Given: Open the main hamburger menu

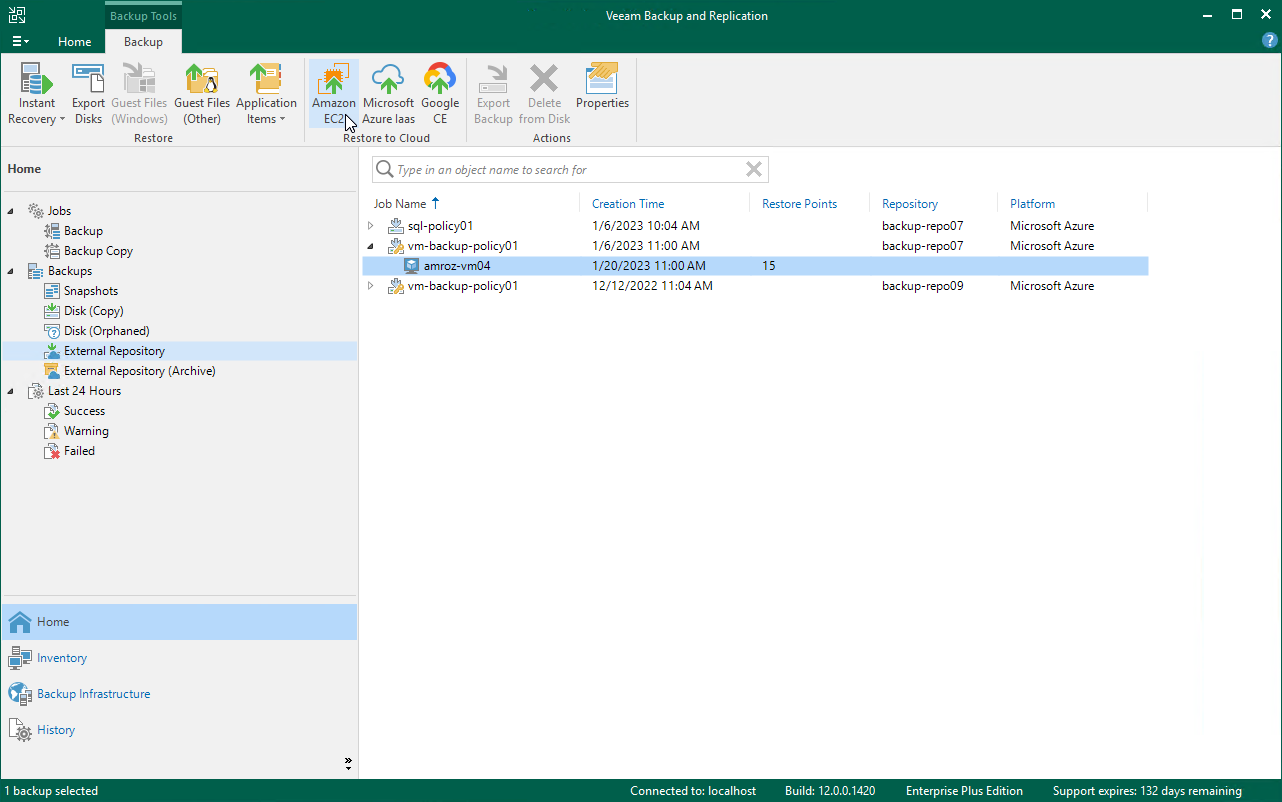Looking at the screenshot, I should 20,42.
